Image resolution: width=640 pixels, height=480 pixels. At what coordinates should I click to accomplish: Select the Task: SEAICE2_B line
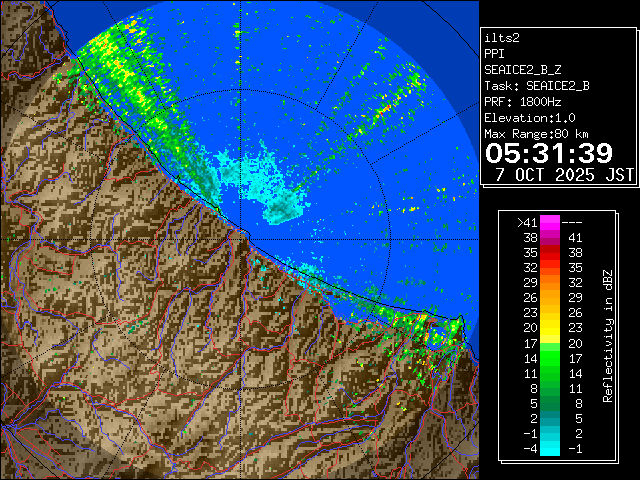coord(536,85)
